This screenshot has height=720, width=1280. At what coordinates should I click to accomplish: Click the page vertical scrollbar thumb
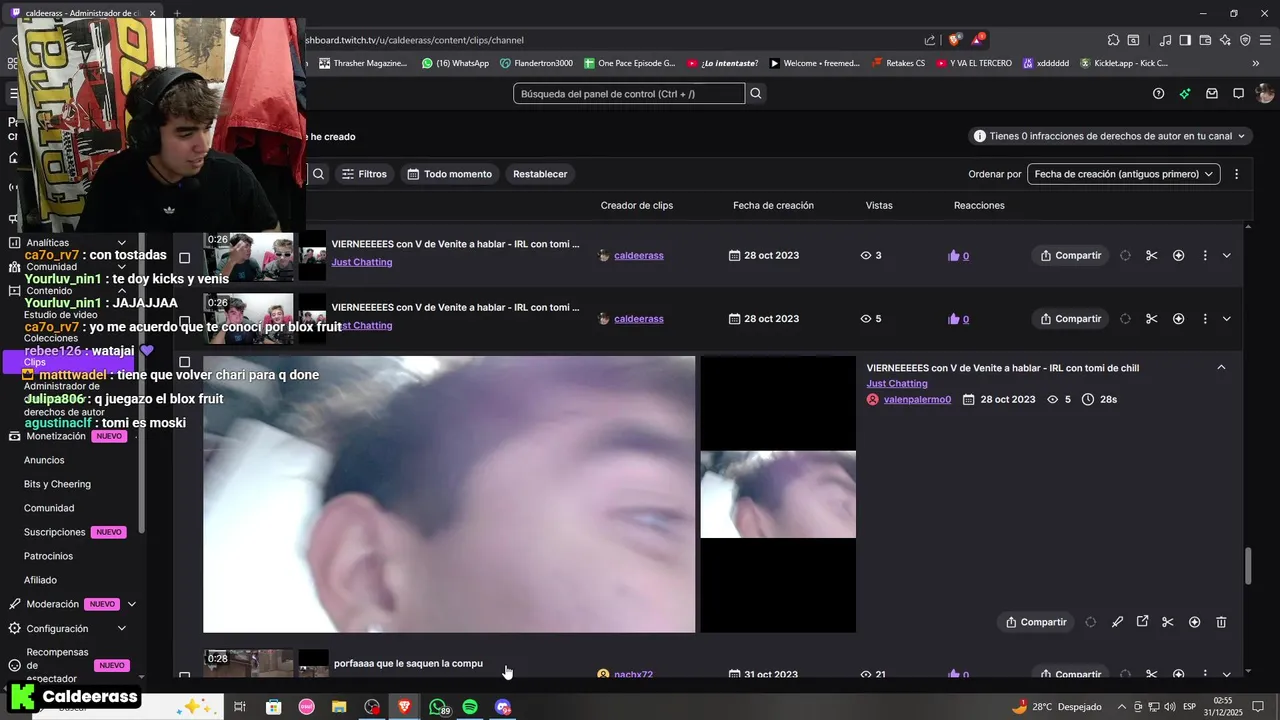pyautogui.click(x=1247, y=566)
